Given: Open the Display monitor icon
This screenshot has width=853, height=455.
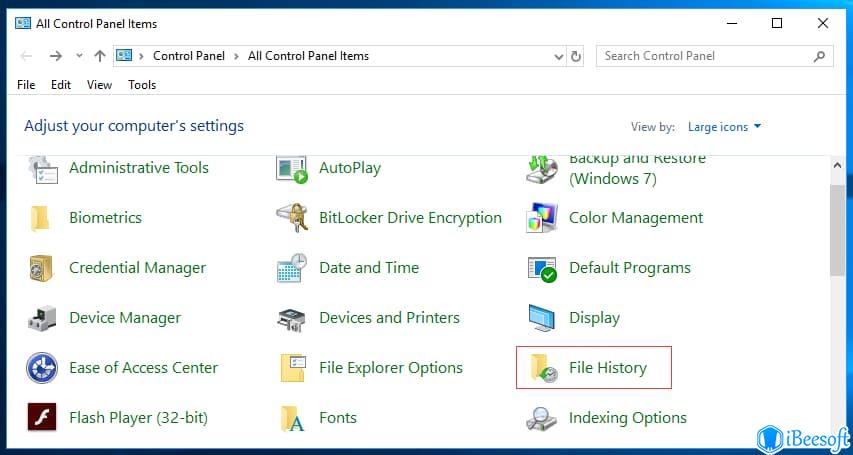Looking at the screenshot, I should [x=542, y=318].
